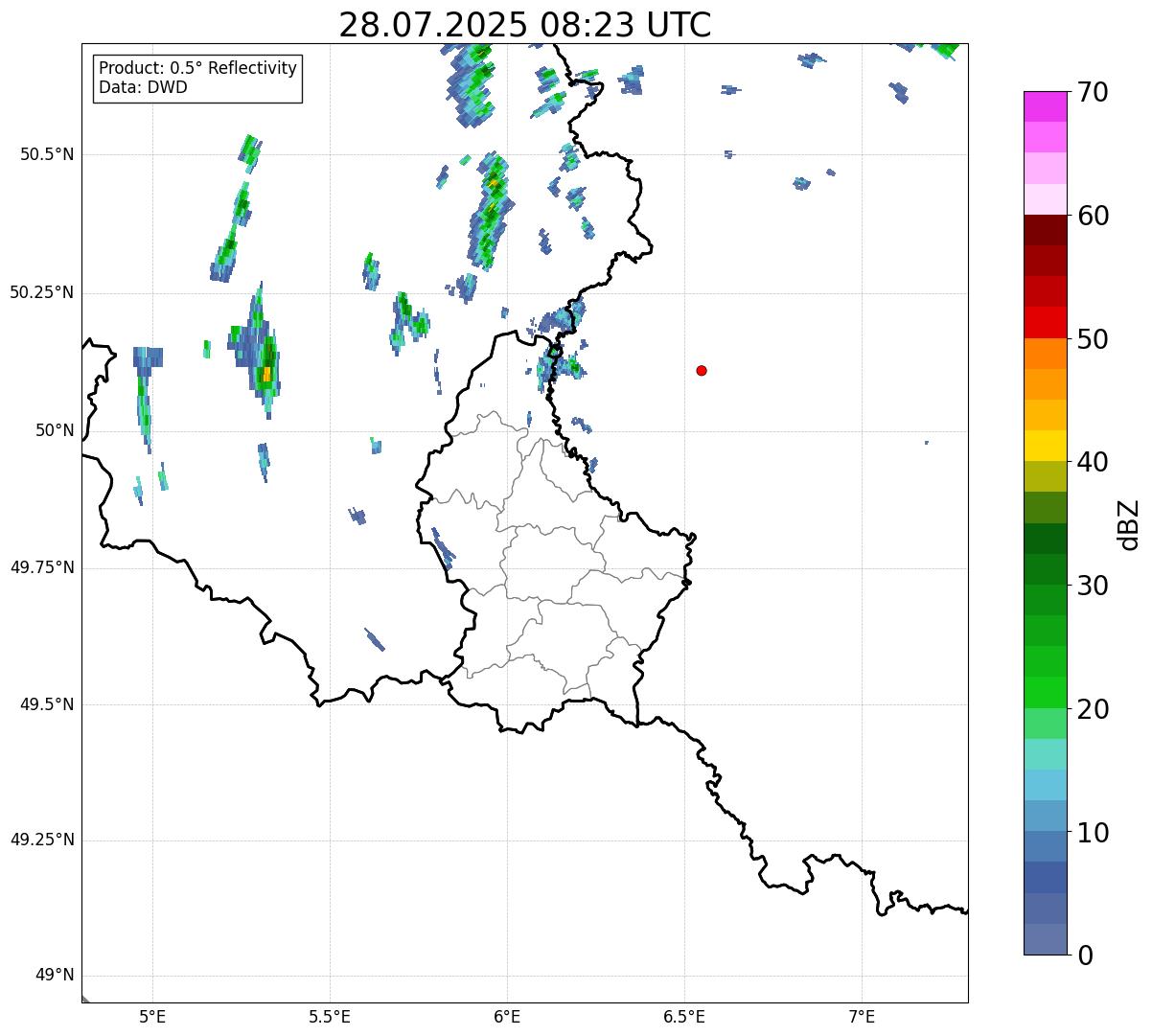
Task: Click the 6°E longitude label
Action: (507, 1016)
